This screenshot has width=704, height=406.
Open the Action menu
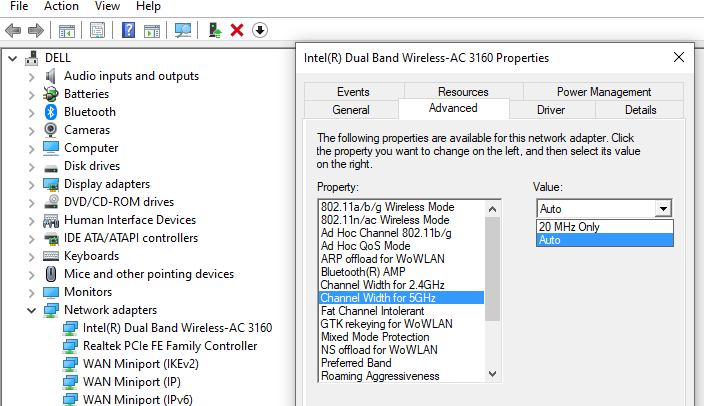point(61,6)
